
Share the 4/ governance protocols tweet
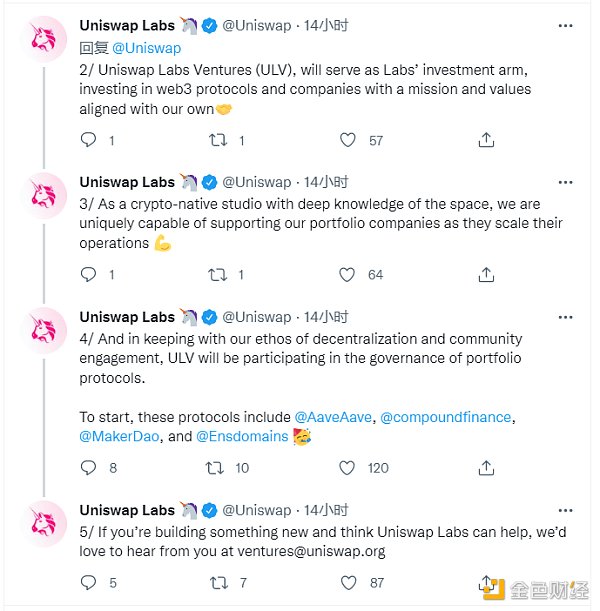point(486,467)
